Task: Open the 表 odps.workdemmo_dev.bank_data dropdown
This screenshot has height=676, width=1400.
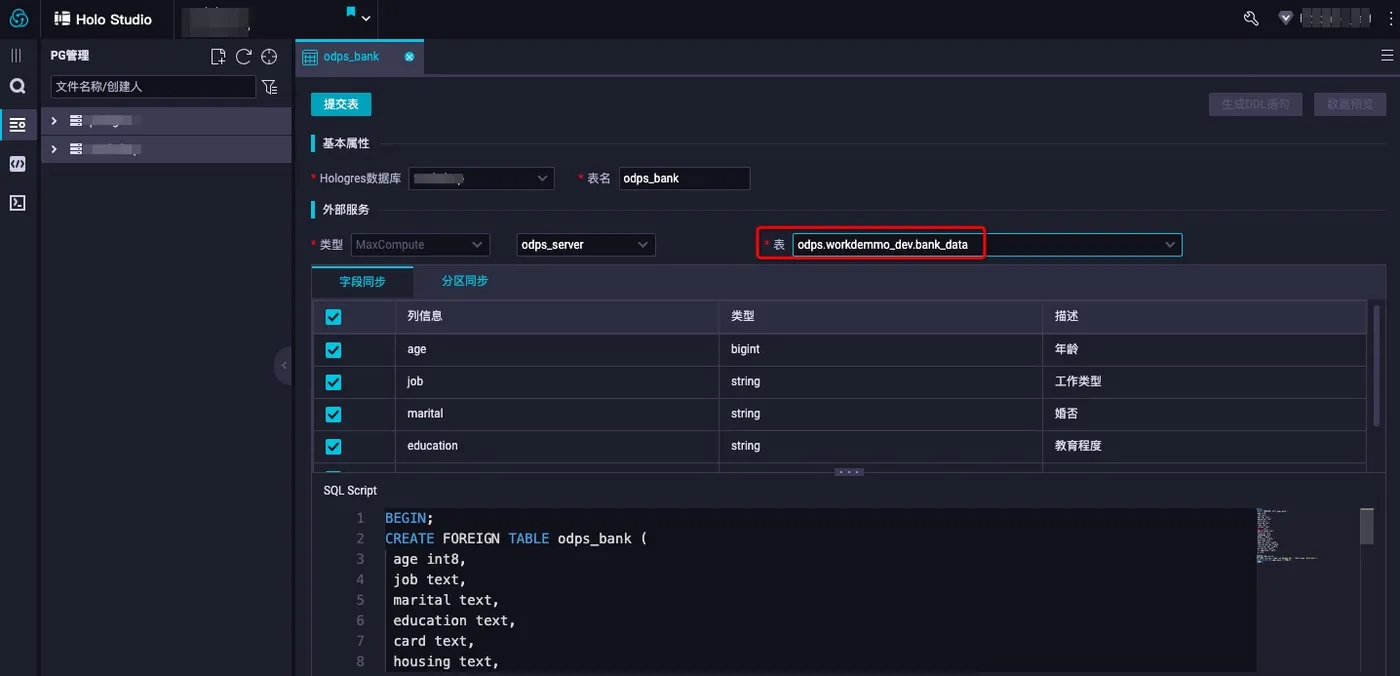Action: pos(987,244)
